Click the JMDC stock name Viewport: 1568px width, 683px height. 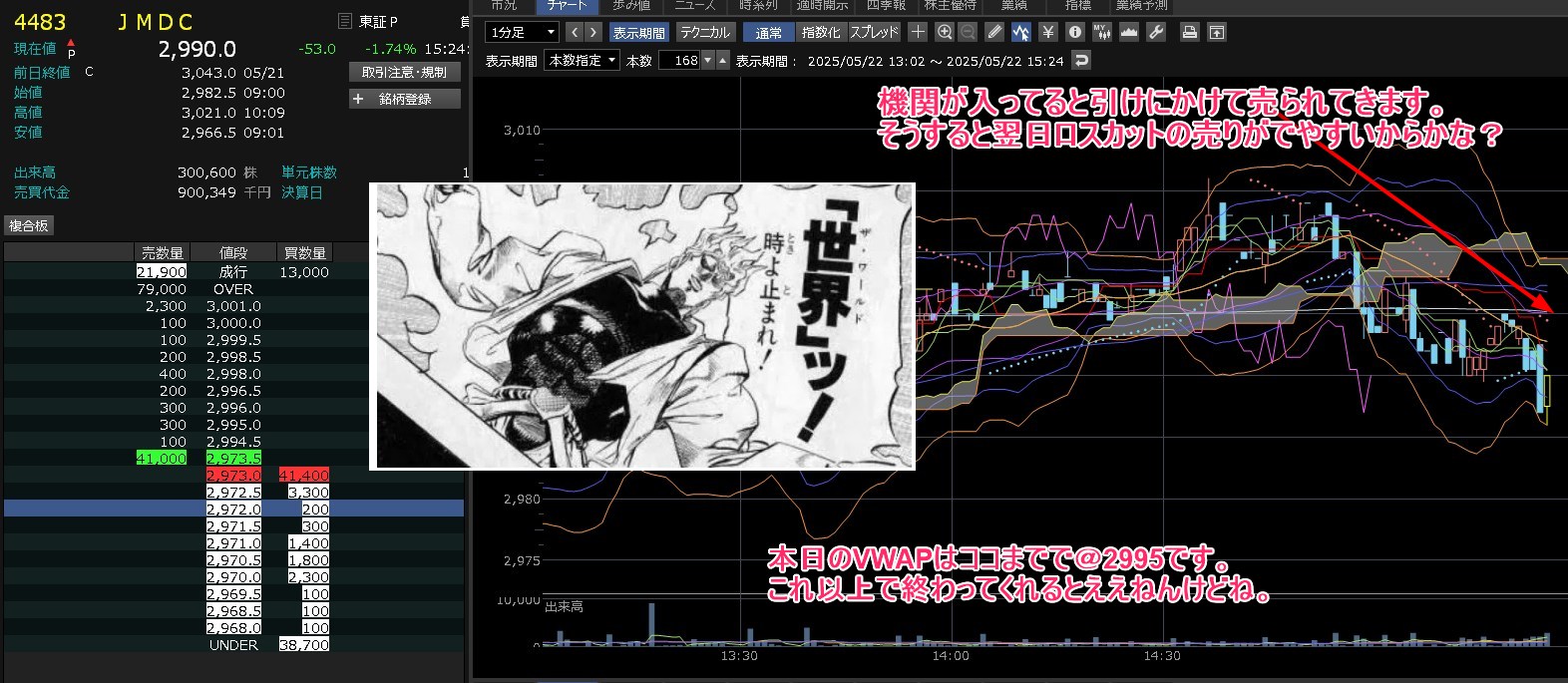point(155,22)
